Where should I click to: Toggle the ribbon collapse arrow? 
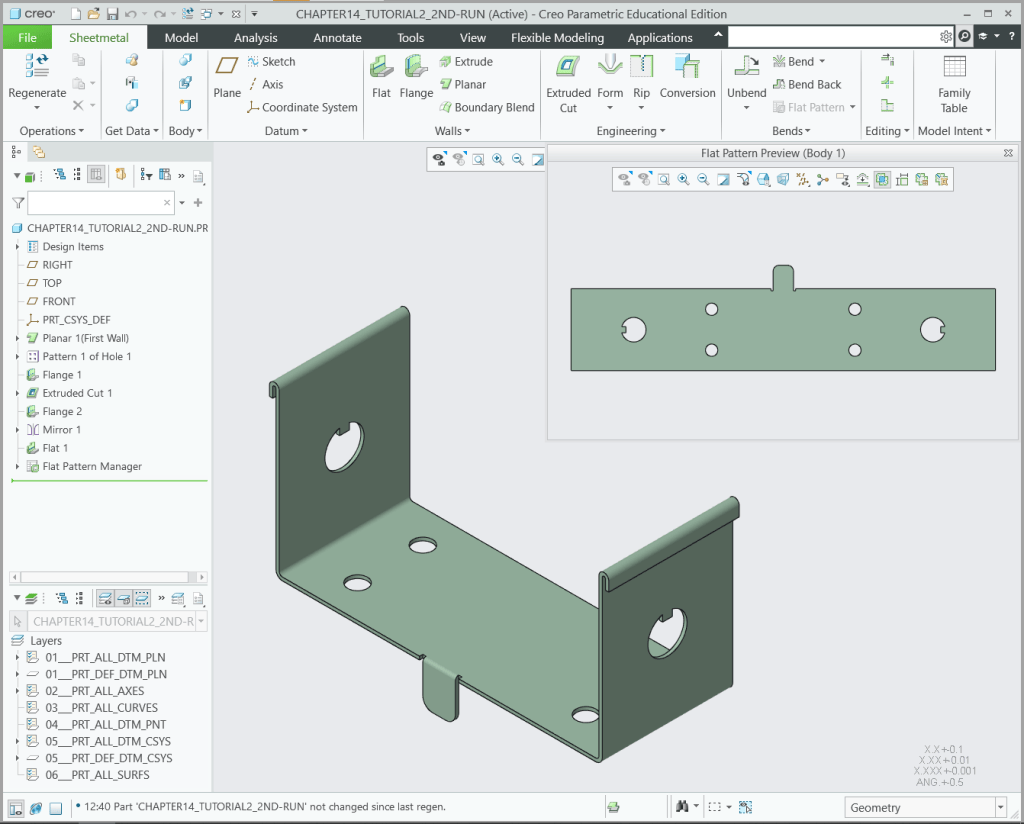tap(718, 35)
